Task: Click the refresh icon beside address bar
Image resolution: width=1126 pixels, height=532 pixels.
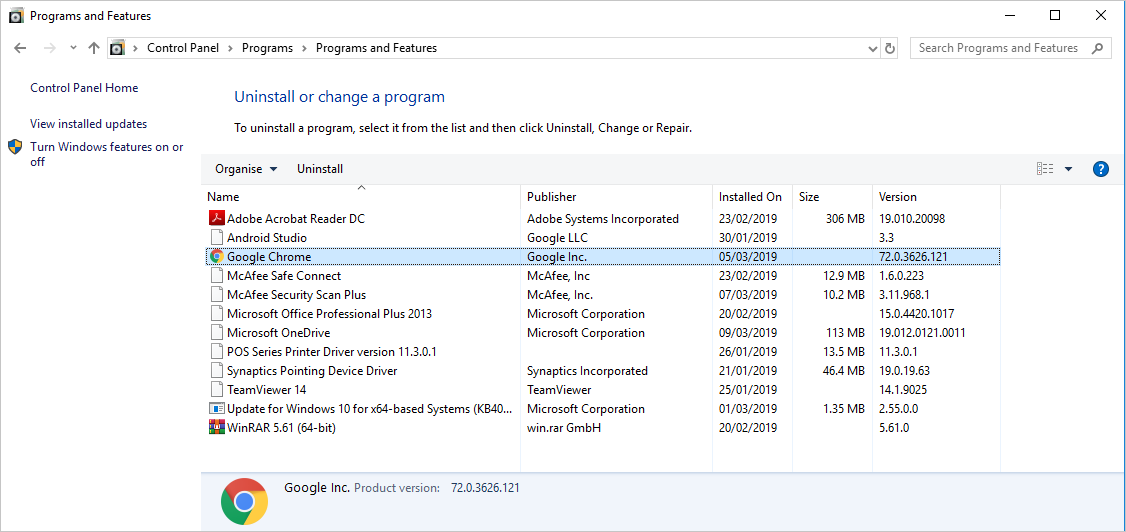Action: point(891,48)
